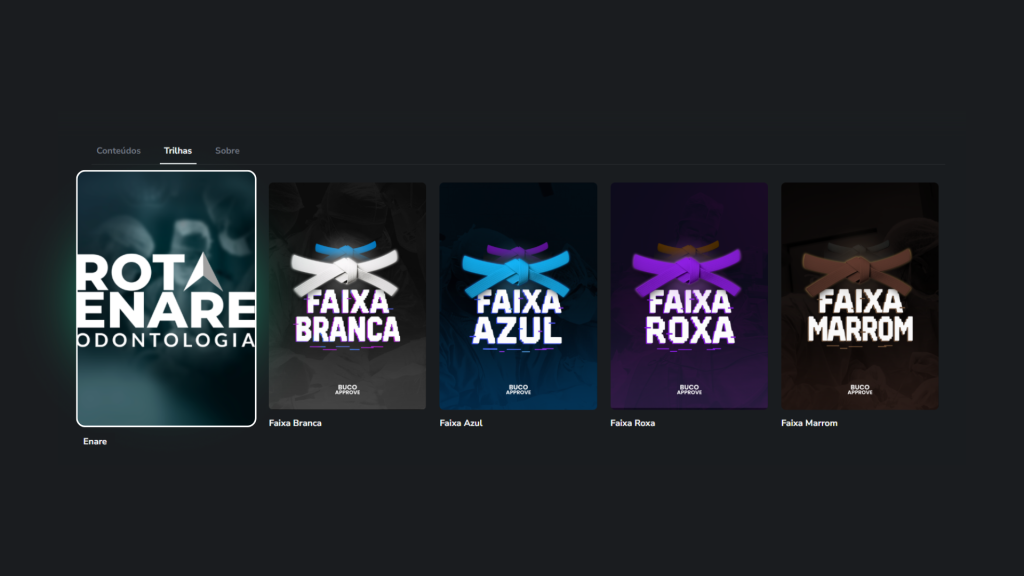Click the purple belt icon

[x=688, y=268]
